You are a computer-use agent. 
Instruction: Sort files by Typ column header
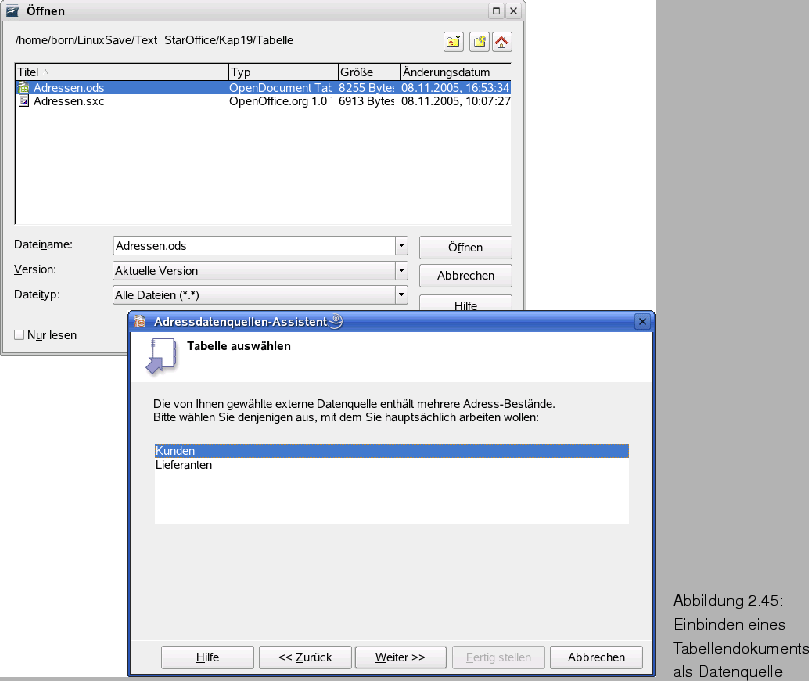pos(282,73)
